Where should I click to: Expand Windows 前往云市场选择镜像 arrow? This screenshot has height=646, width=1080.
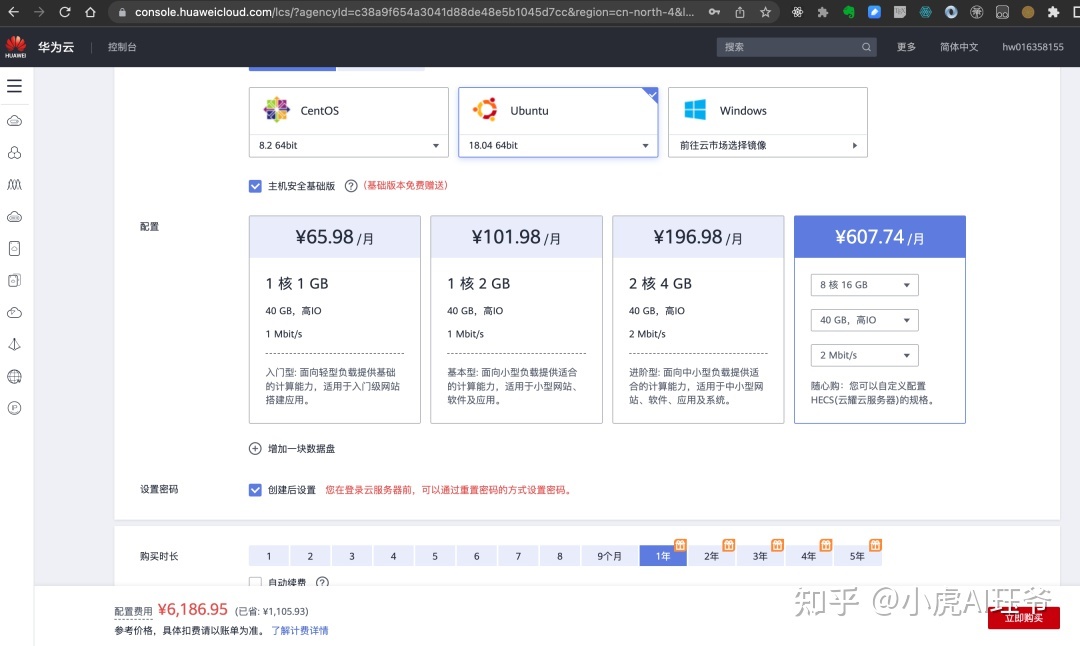pyautogui.click(x=855, y=145)
